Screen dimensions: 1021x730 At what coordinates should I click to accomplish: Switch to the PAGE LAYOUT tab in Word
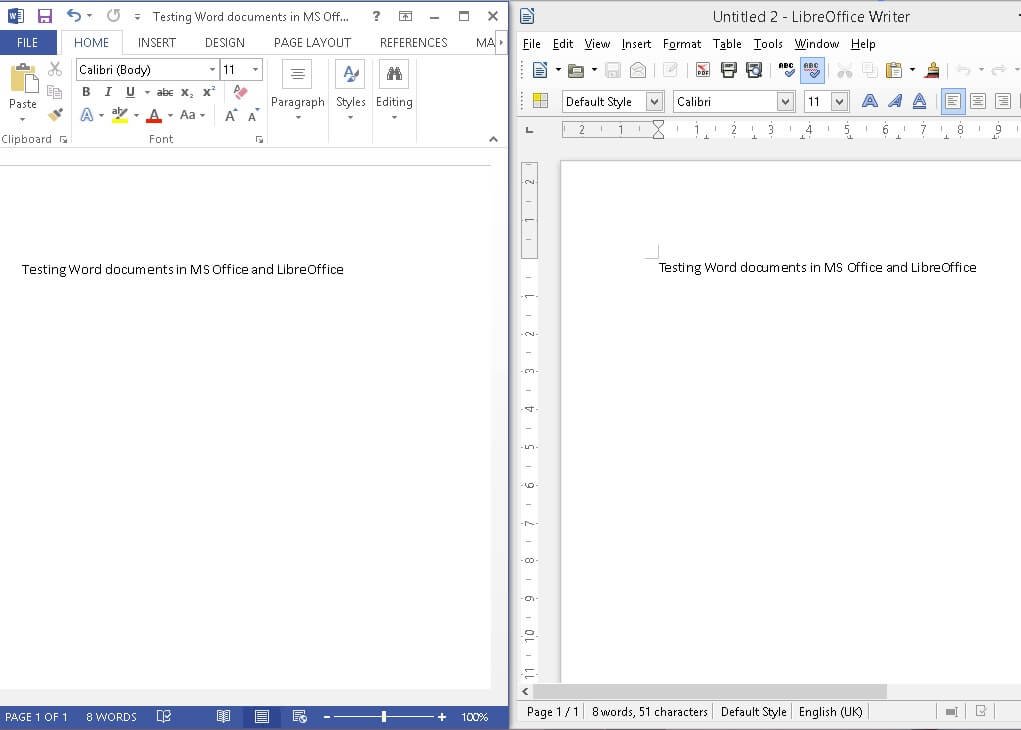point(313,43)
